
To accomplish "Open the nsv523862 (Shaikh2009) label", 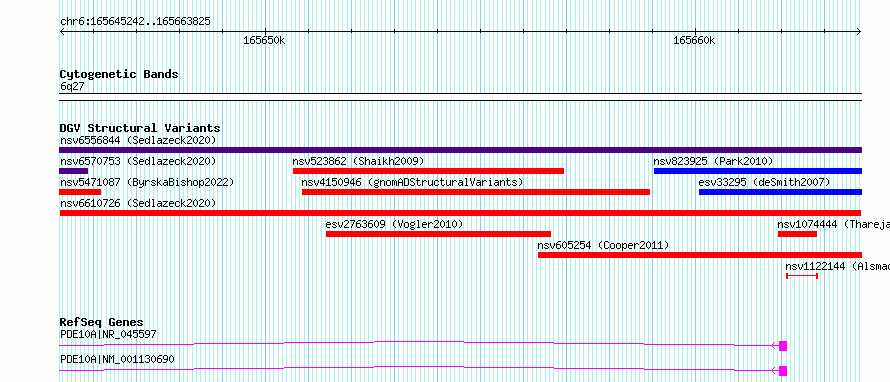I will tap(358, 161).
